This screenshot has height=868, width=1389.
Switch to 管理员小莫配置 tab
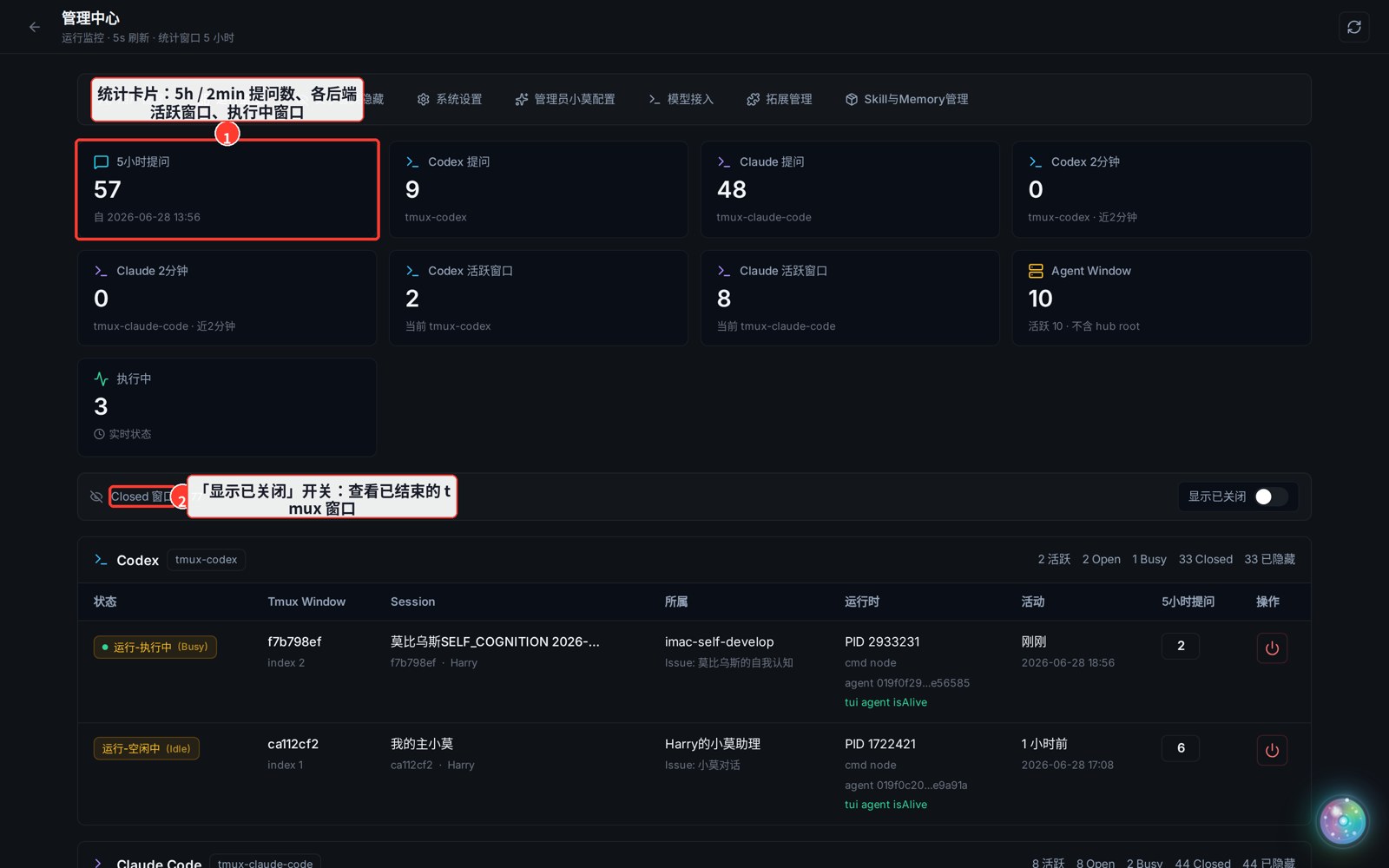[x=565, y=99]
